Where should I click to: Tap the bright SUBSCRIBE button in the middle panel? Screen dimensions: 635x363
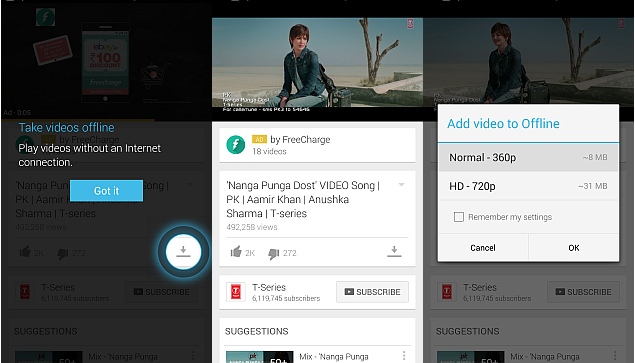(373, 292)
